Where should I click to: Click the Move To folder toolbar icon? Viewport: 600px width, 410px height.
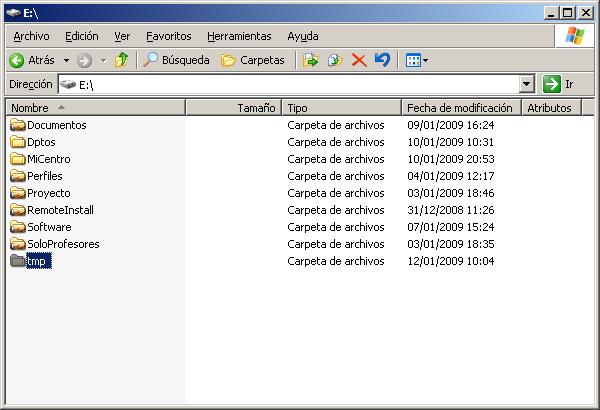click(x=311, y=60)
